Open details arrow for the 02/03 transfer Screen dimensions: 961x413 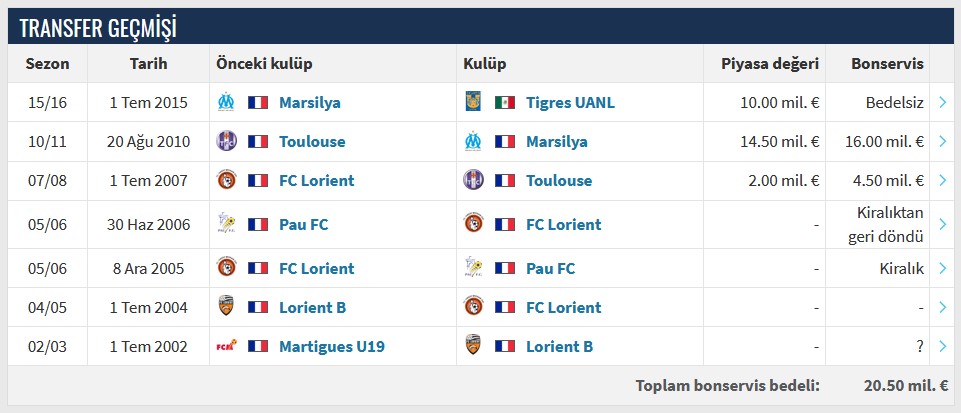pos(943,347)
